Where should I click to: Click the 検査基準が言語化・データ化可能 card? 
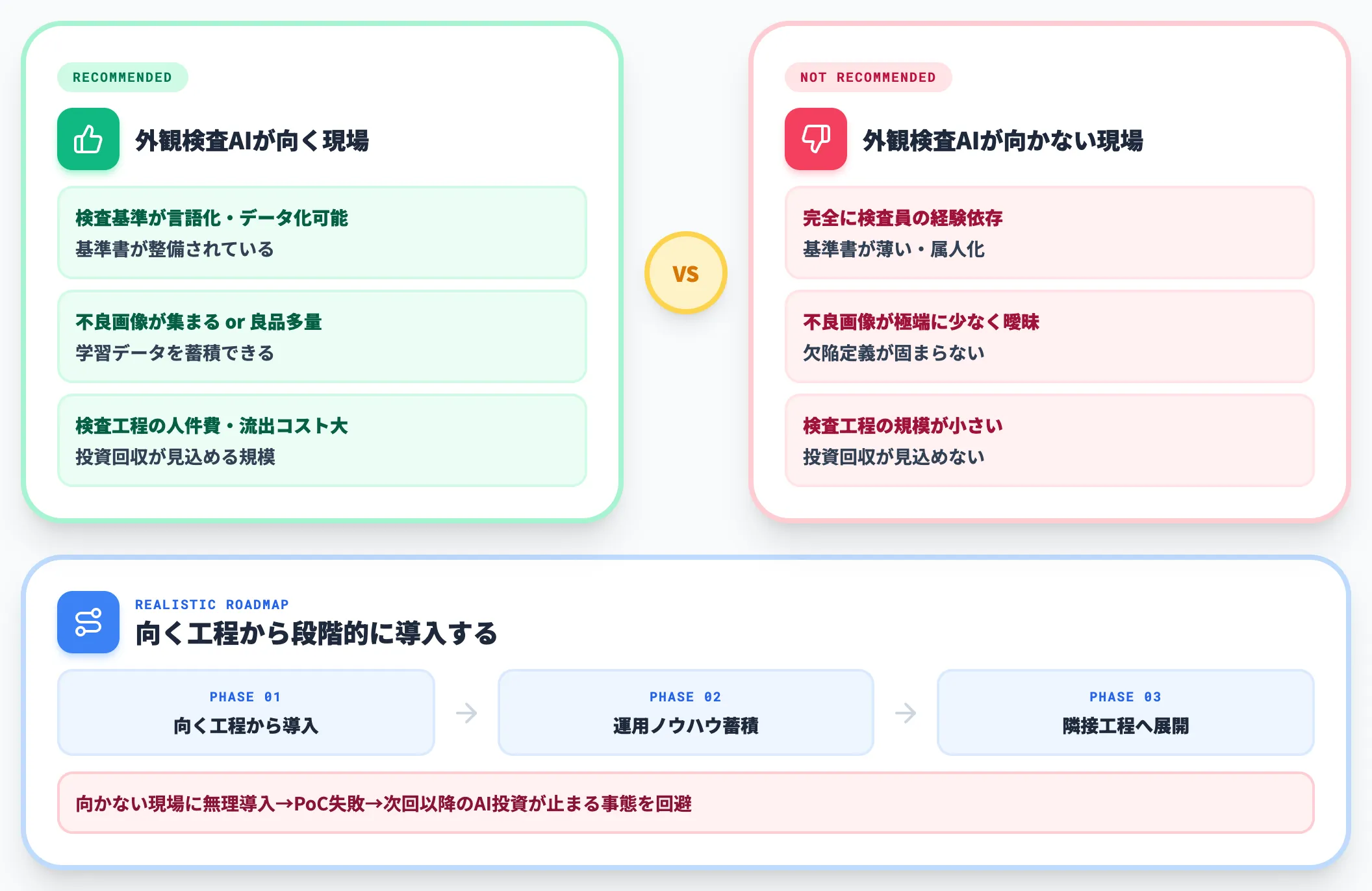pos(322,232)
